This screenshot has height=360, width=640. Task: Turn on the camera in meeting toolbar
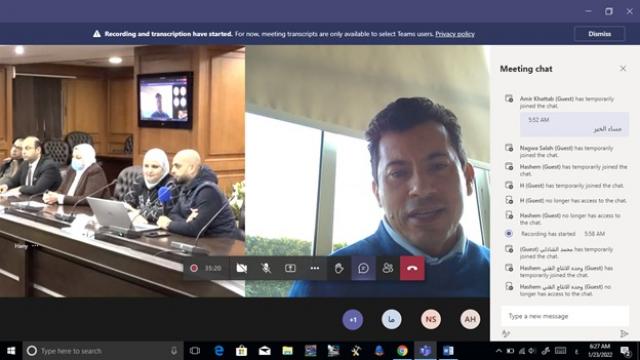(x=242, y=268)
